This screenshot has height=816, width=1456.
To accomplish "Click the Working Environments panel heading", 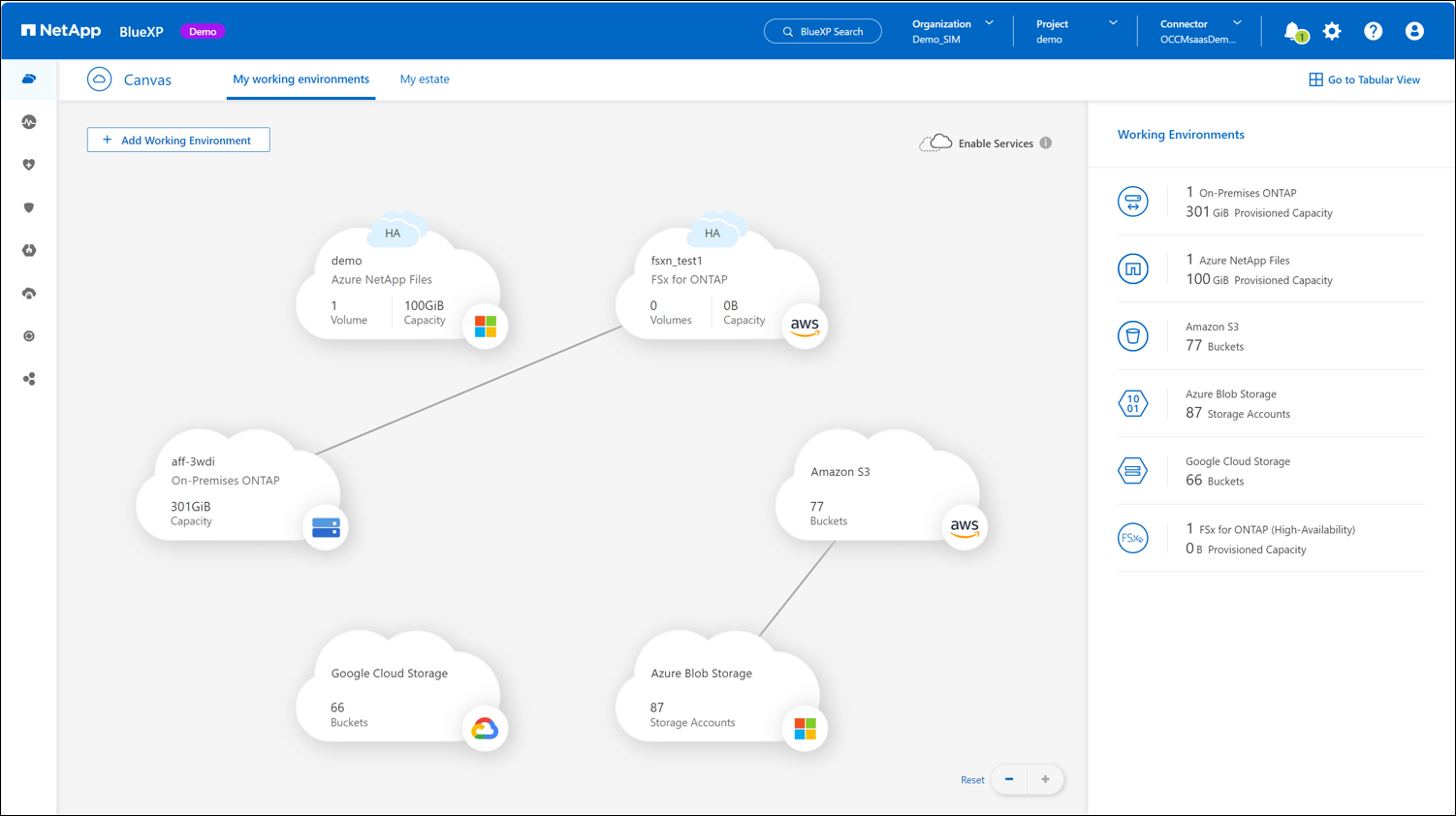I will click(x=1181, y=135).
